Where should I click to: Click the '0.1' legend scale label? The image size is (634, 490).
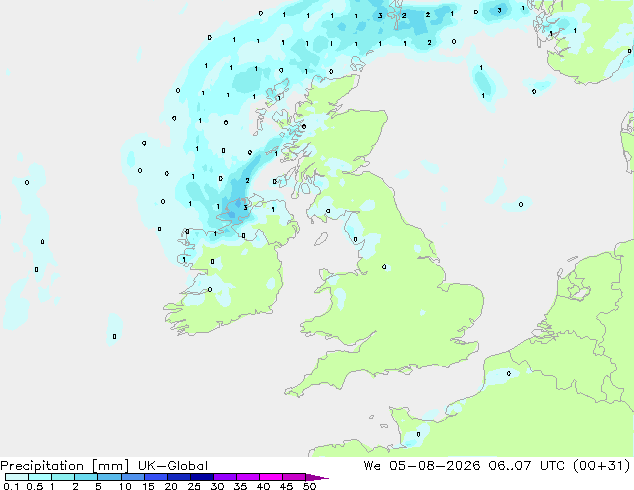point(11,486)
